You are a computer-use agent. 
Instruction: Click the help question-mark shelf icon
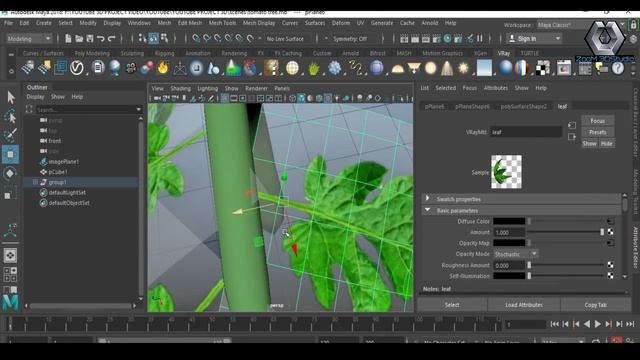(618, 68)
